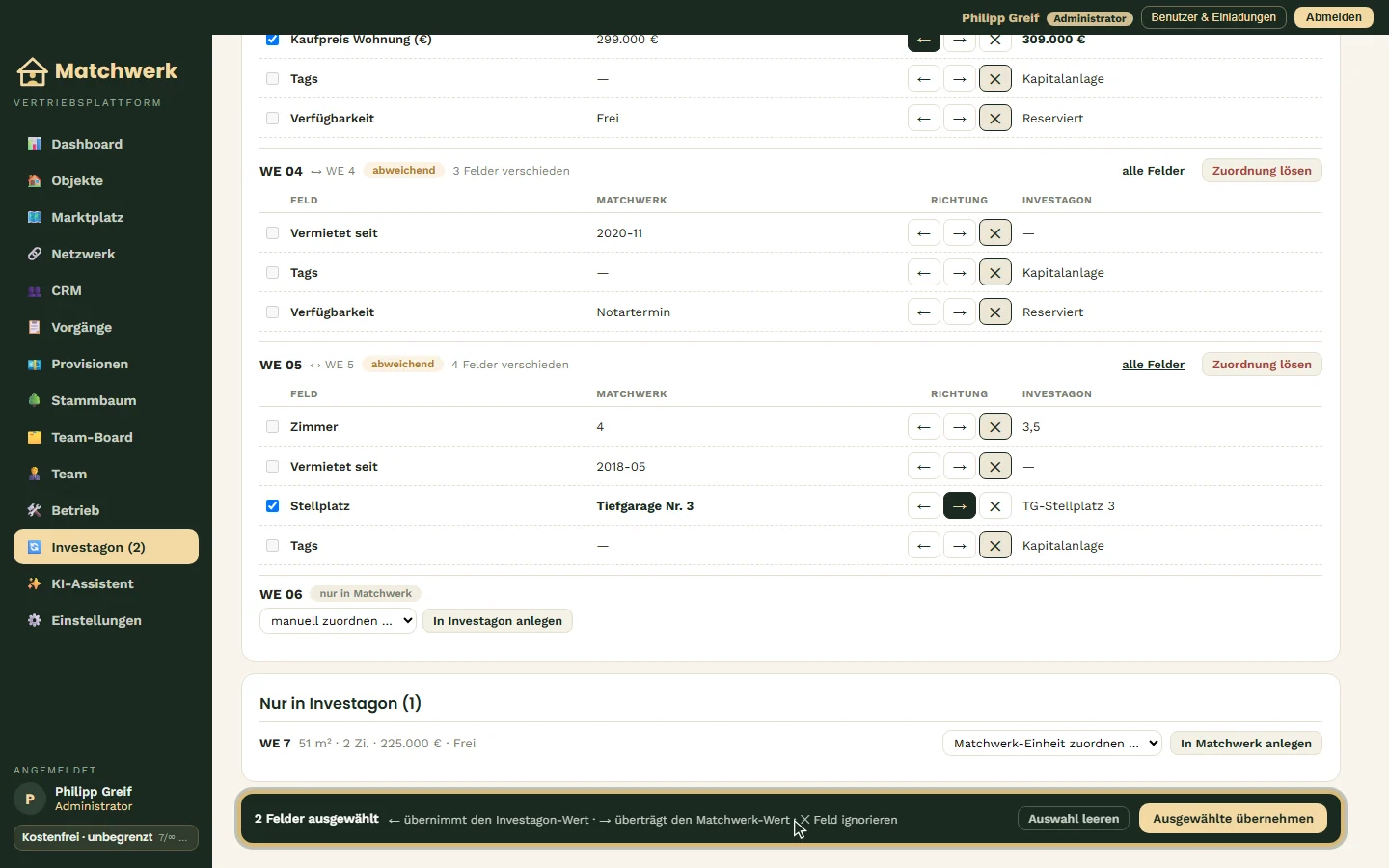Open Team-Board section
This screenshot has width=1389, height=868.
coord(106,437)
